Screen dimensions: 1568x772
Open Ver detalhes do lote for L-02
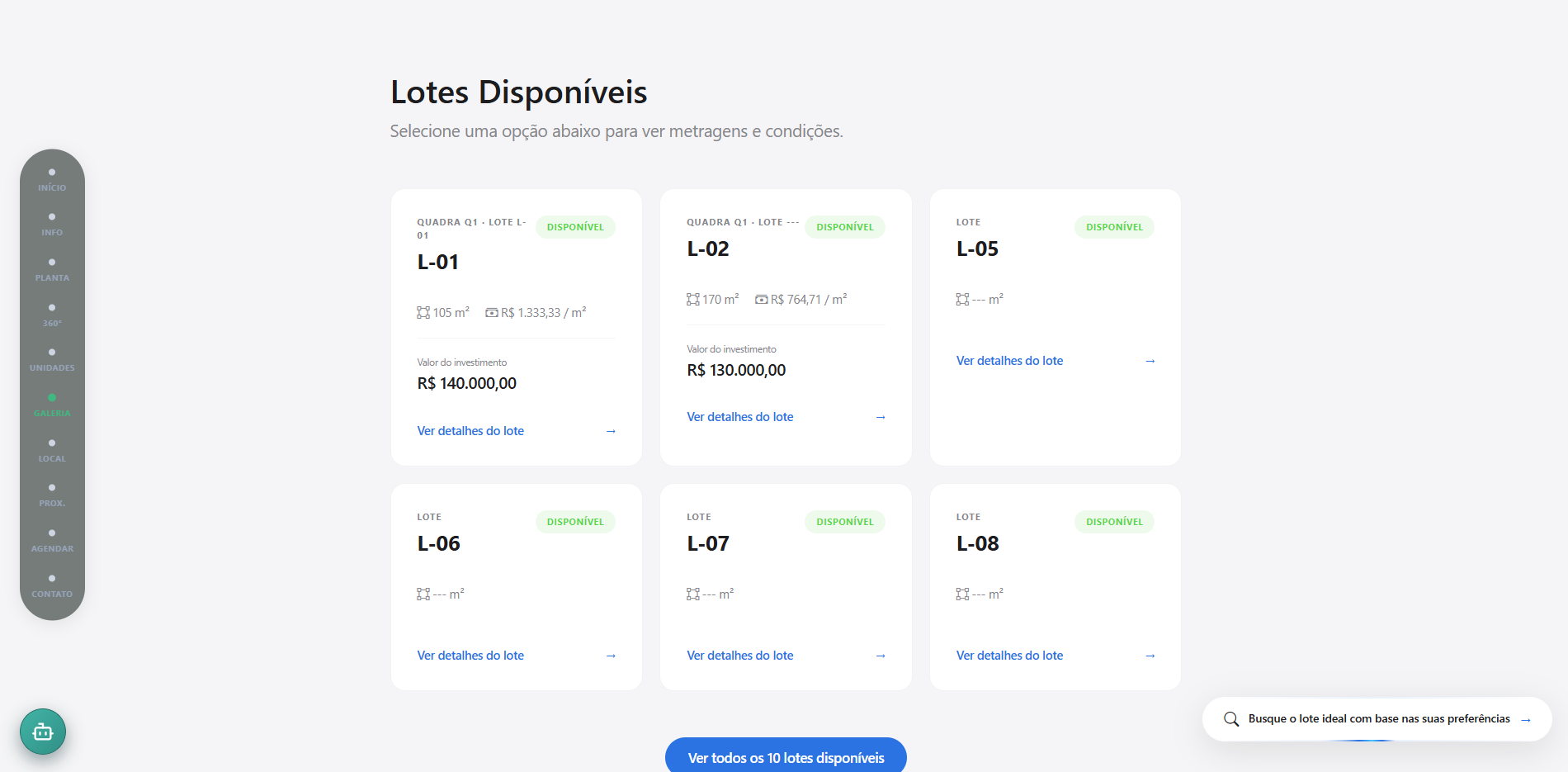pos(739,416)
